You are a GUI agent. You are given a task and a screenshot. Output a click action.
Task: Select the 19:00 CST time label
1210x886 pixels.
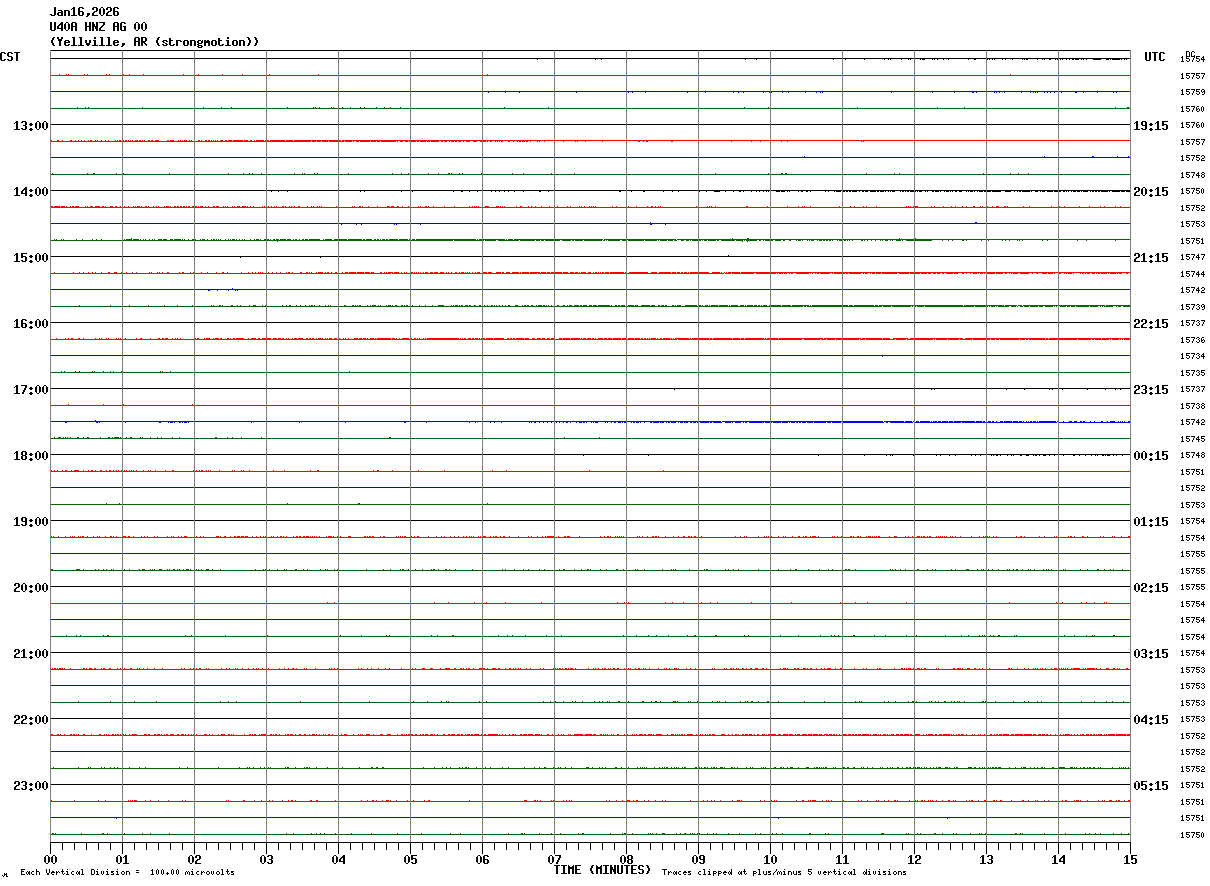tap(31, 522)
